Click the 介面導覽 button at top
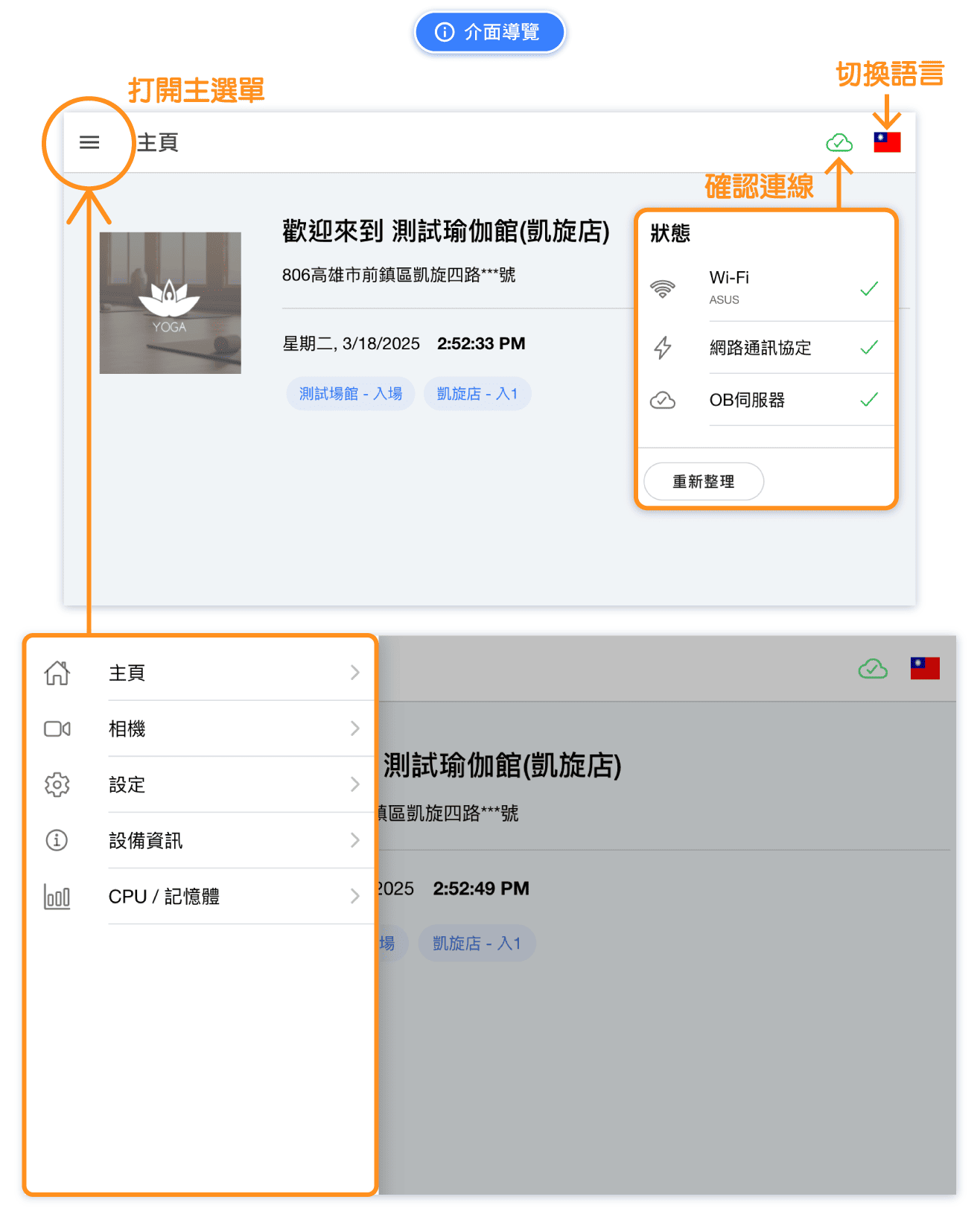This screenshot has height=1214, width=980. click(489, 32)
